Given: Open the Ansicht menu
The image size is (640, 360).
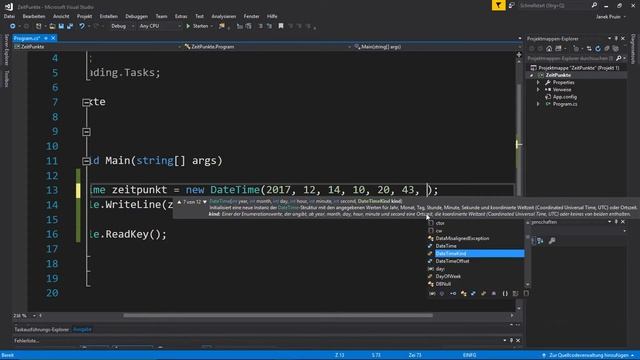Looking at the screenshot, I should click(61, 16).
